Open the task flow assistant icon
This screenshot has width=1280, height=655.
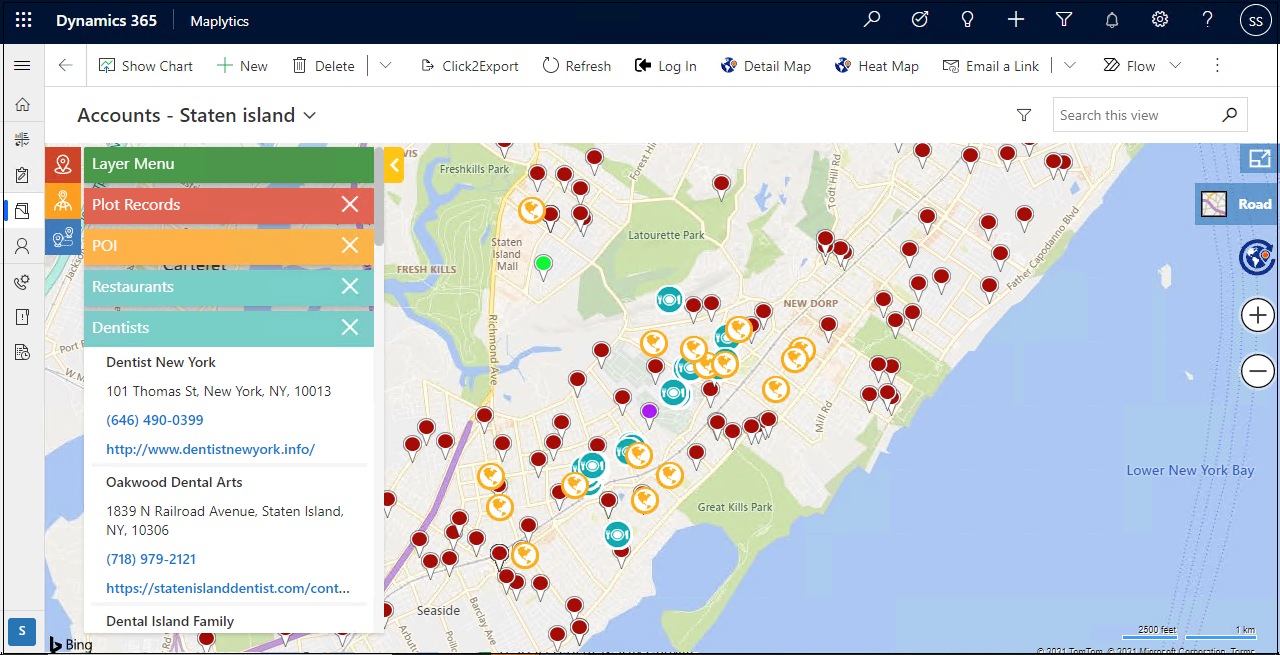(920, 20)
